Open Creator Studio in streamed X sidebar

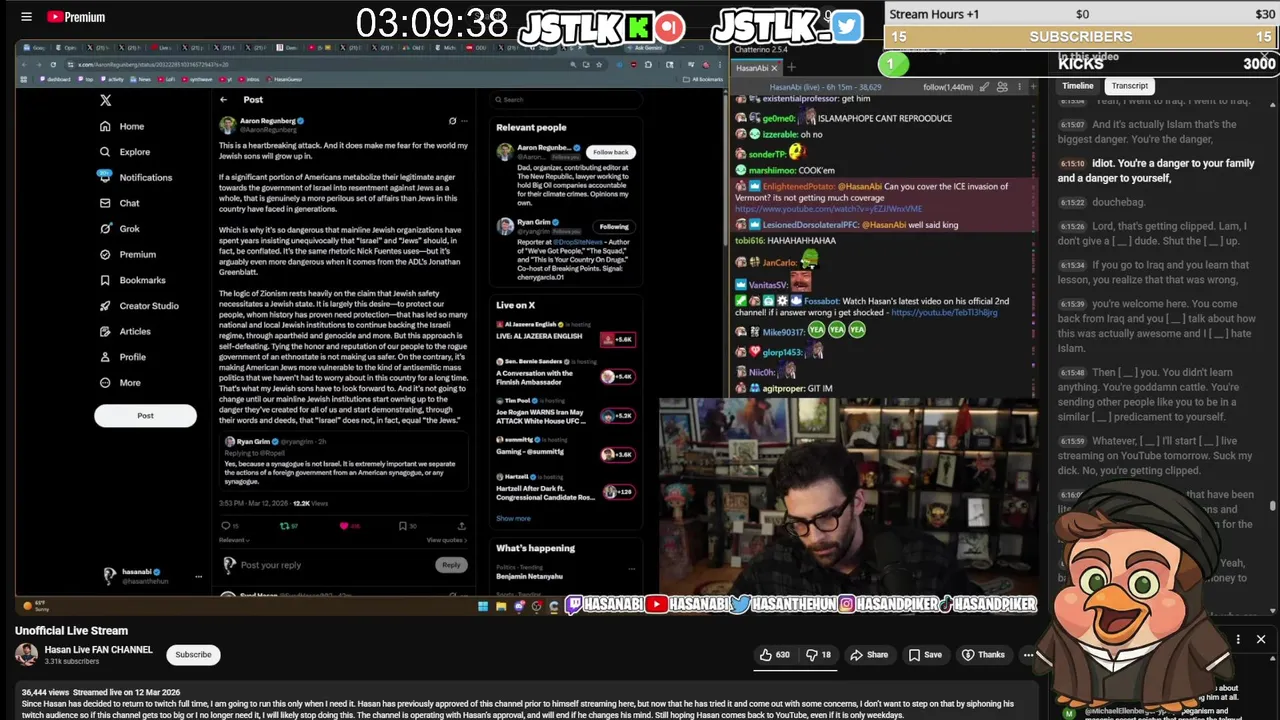tap(138, 306)
